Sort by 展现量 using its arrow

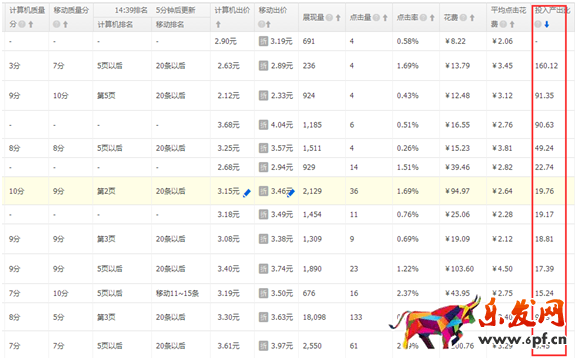tap(338, 18)
